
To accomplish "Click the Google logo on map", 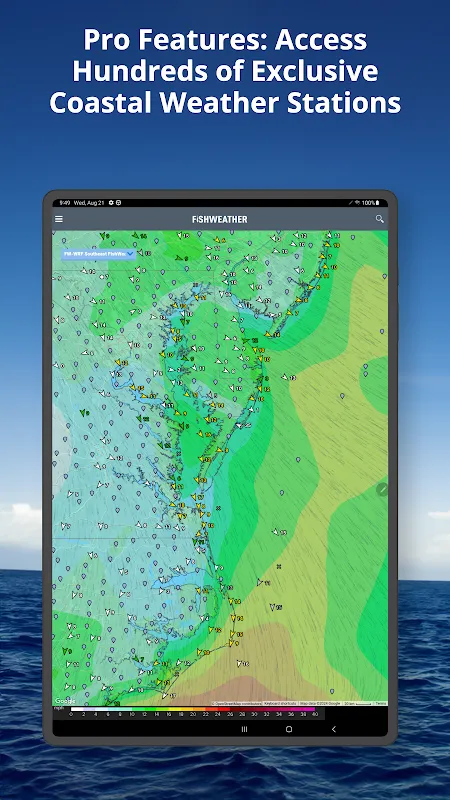I will coord(65,701).
